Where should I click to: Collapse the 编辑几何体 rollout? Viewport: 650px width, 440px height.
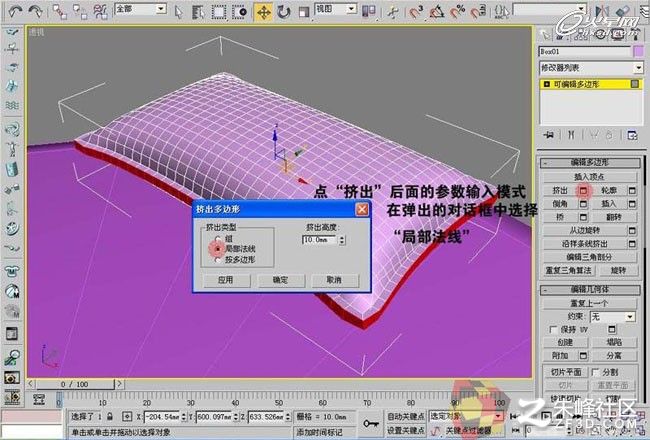click(590, 289)
